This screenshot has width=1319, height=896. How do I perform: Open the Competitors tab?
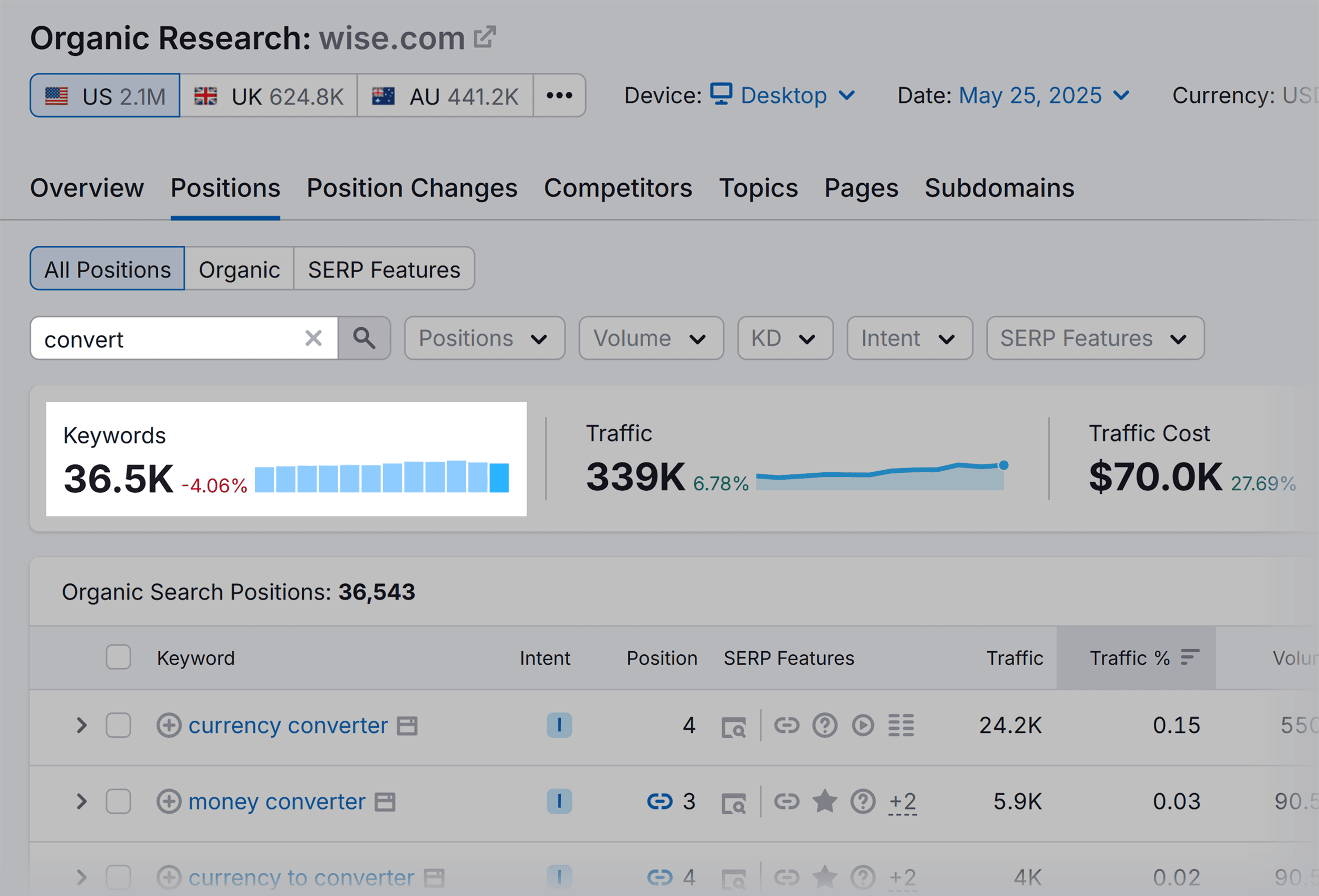618,188
